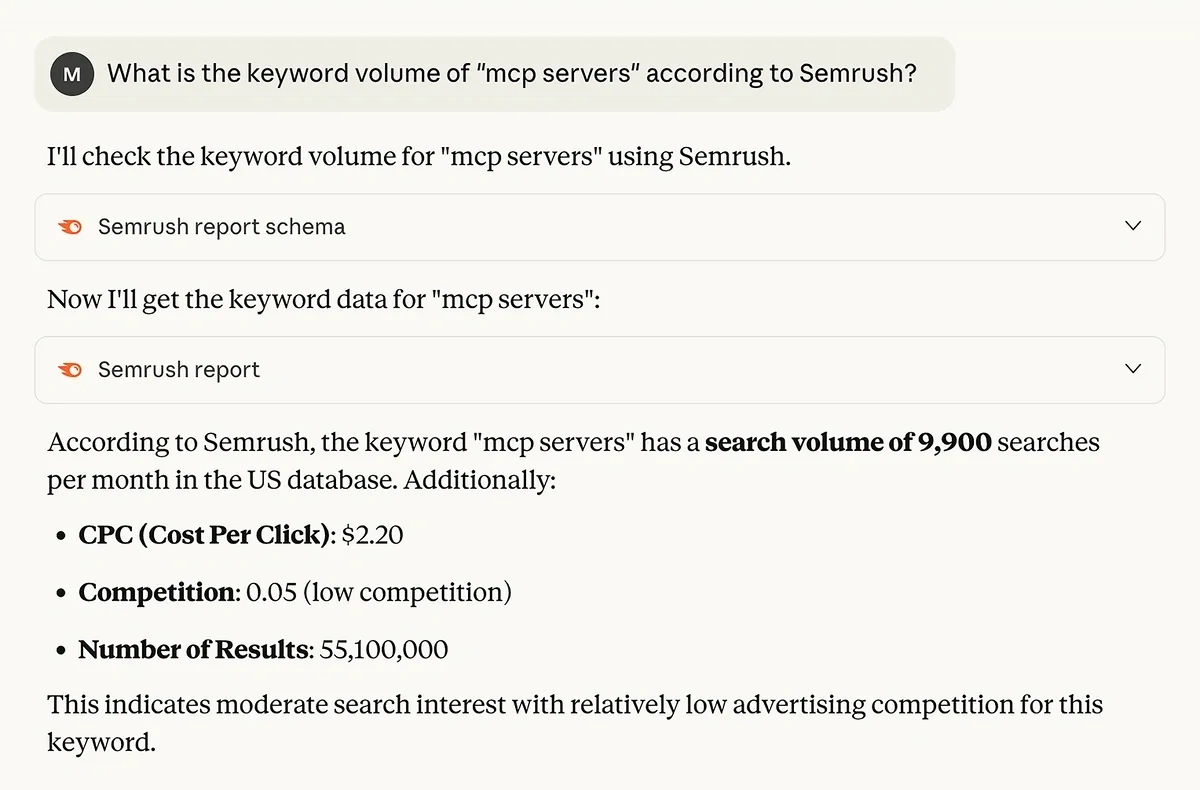The image size is (1200, 790).
Task: Click the CPC (Cost Per Click) bullet item
Action: (240, 535)
